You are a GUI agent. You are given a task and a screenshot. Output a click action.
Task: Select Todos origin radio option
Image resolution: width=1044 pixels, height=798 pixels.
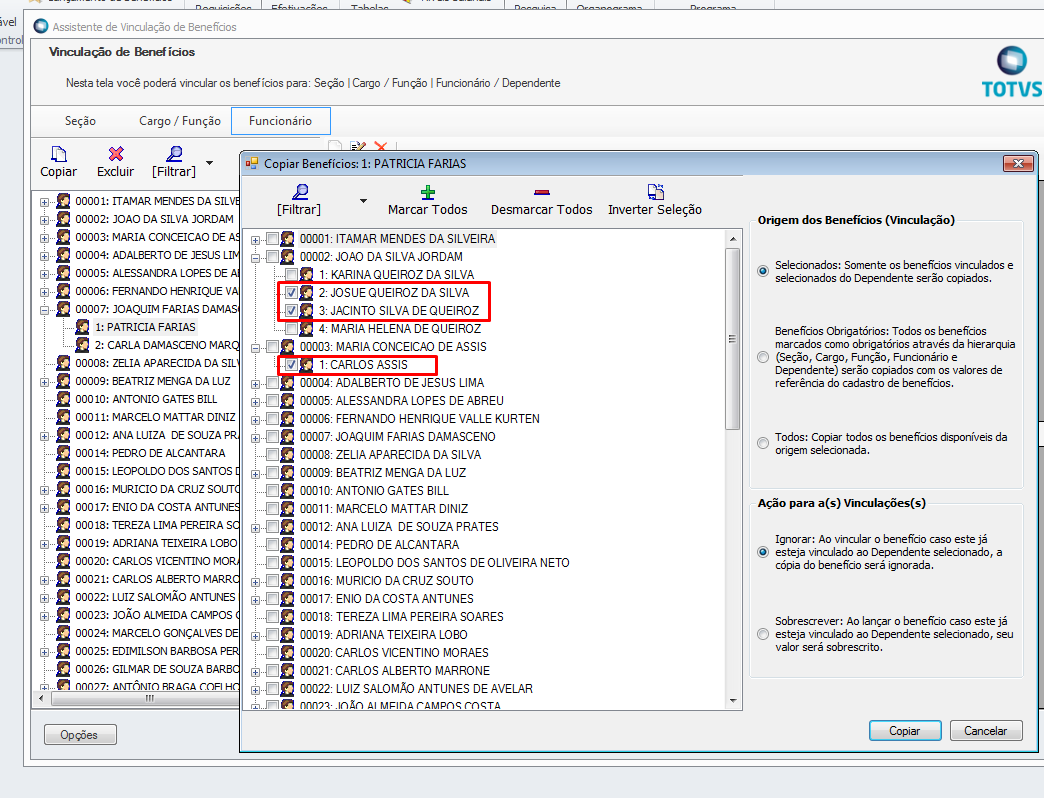tap(763, 443)
